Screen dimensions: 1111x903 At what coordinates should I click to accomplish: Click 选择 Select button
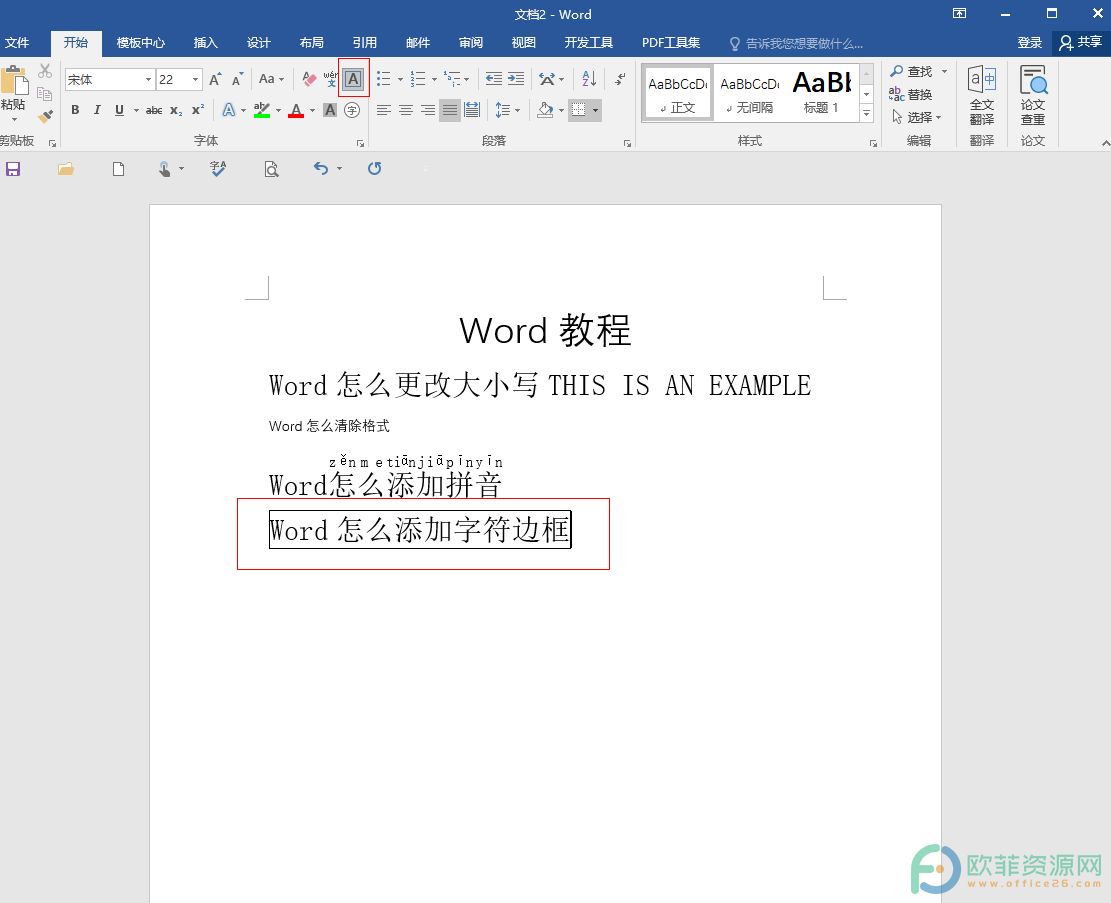(916, 117)
